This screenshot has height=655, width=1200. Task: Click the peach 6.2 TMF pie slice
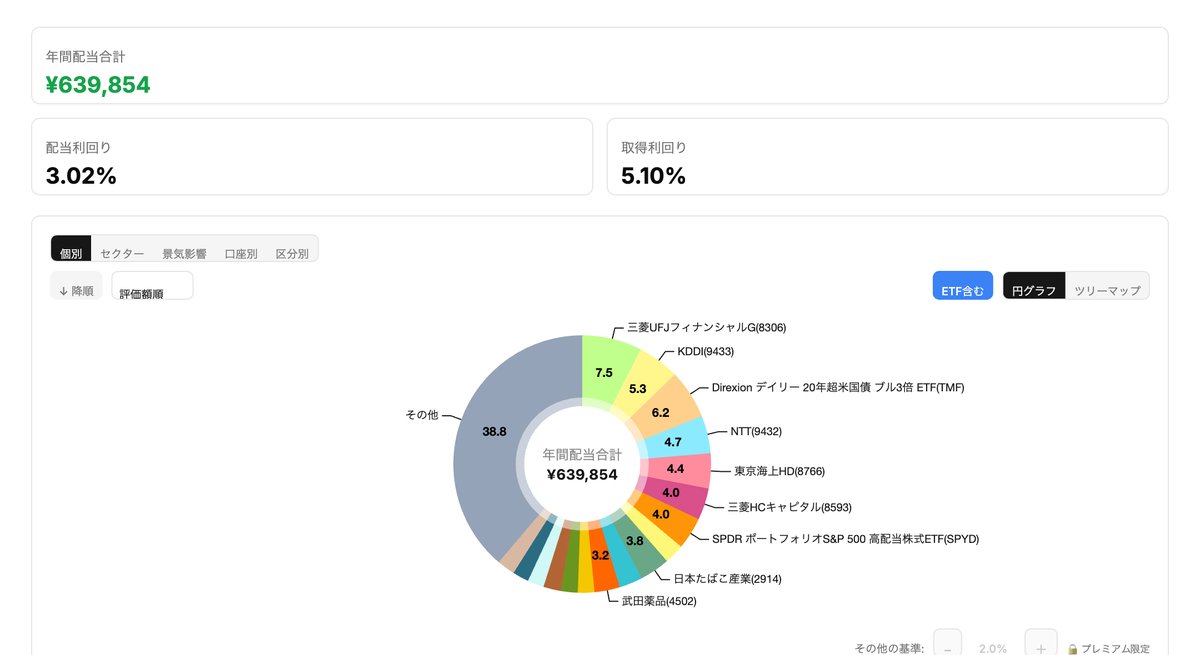tap(660, 411)
